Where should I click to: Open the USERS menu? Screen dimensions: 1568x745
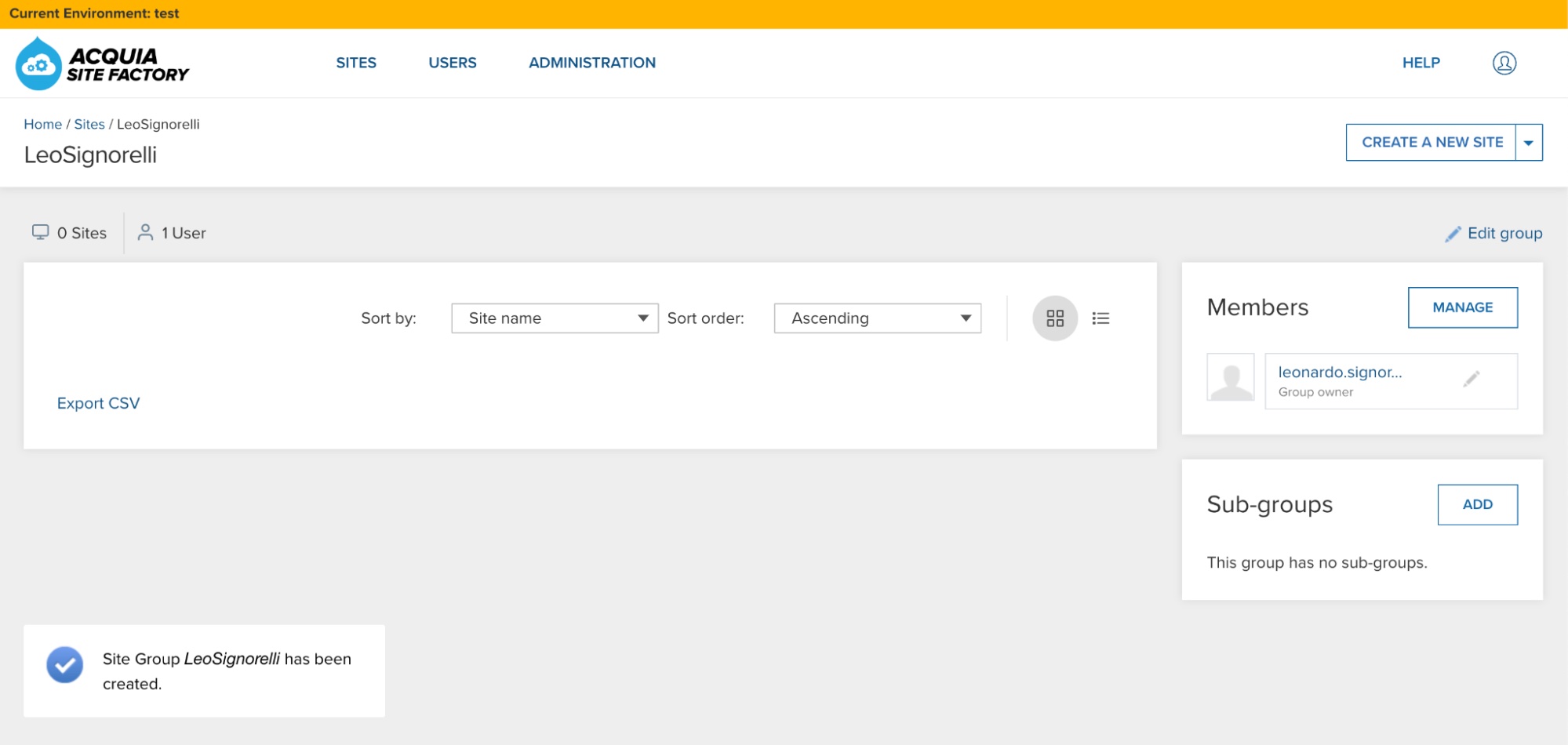point(453,63)
